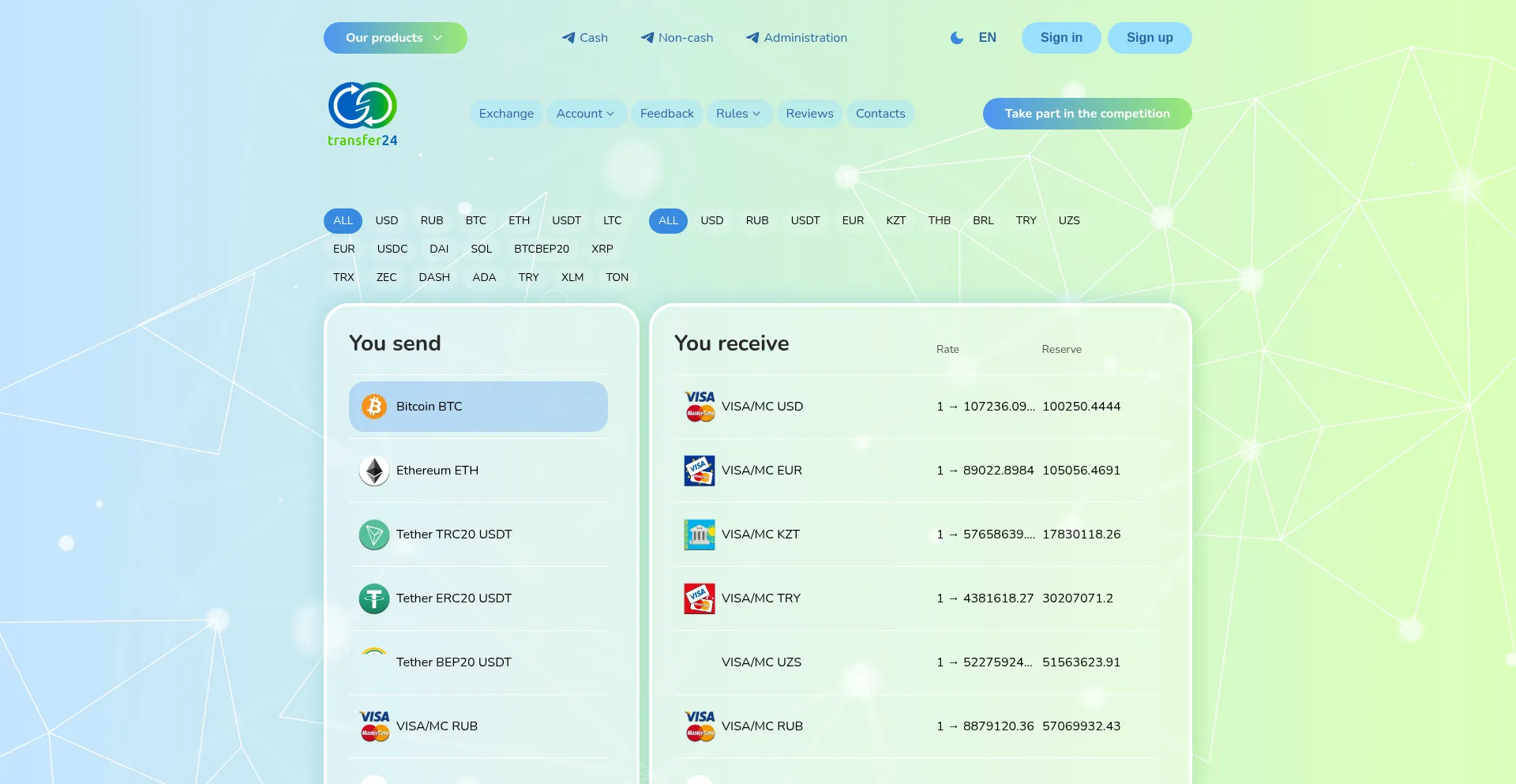Click the Bitcoin coin icon
Viewport: 1516px width, 784px height.
(374, 407)
